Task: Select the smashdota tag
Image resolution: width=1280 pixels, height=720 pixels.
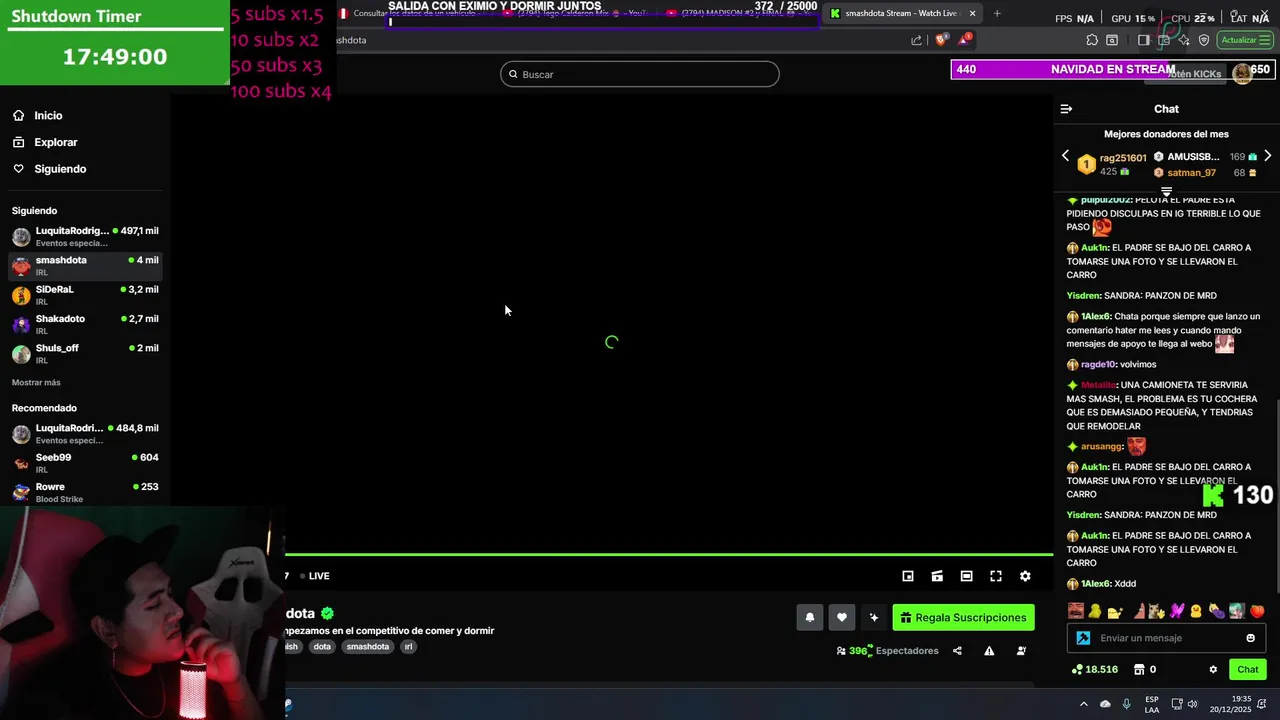Action: (x=367, y=647)
